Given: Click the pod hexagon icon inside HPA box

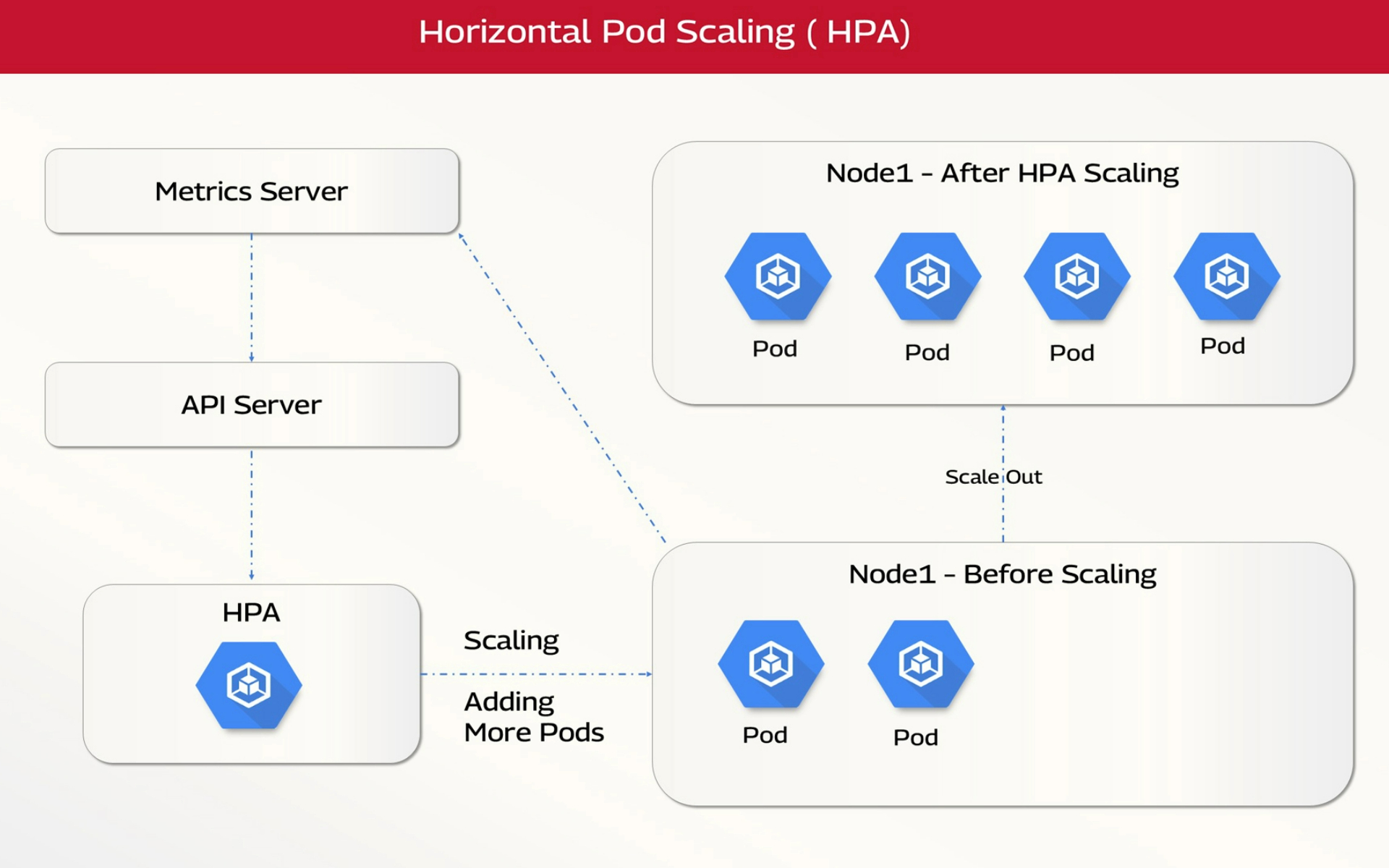Looking at the screenshot, I should tap(249, 685).
